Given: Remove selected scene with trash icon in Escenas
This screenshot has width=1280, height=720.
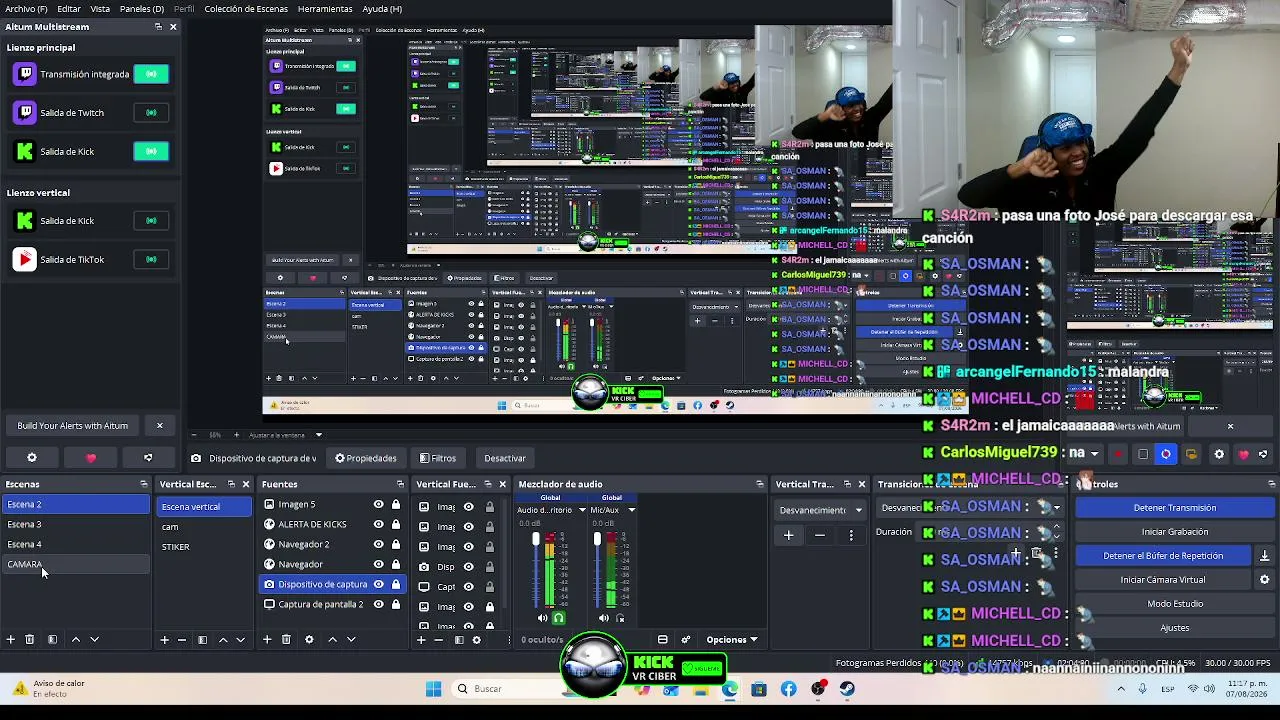Looking at the screenshot, I should (x=30, y=639).
